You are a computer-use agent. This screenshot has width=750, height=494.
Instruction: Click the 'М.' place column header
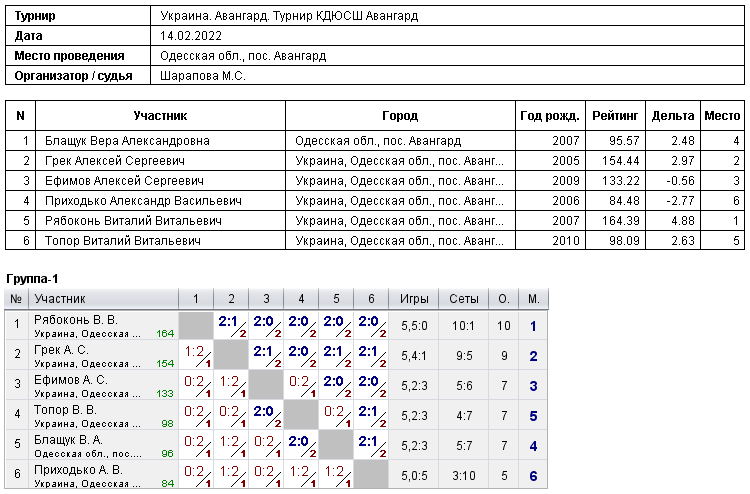534,299
